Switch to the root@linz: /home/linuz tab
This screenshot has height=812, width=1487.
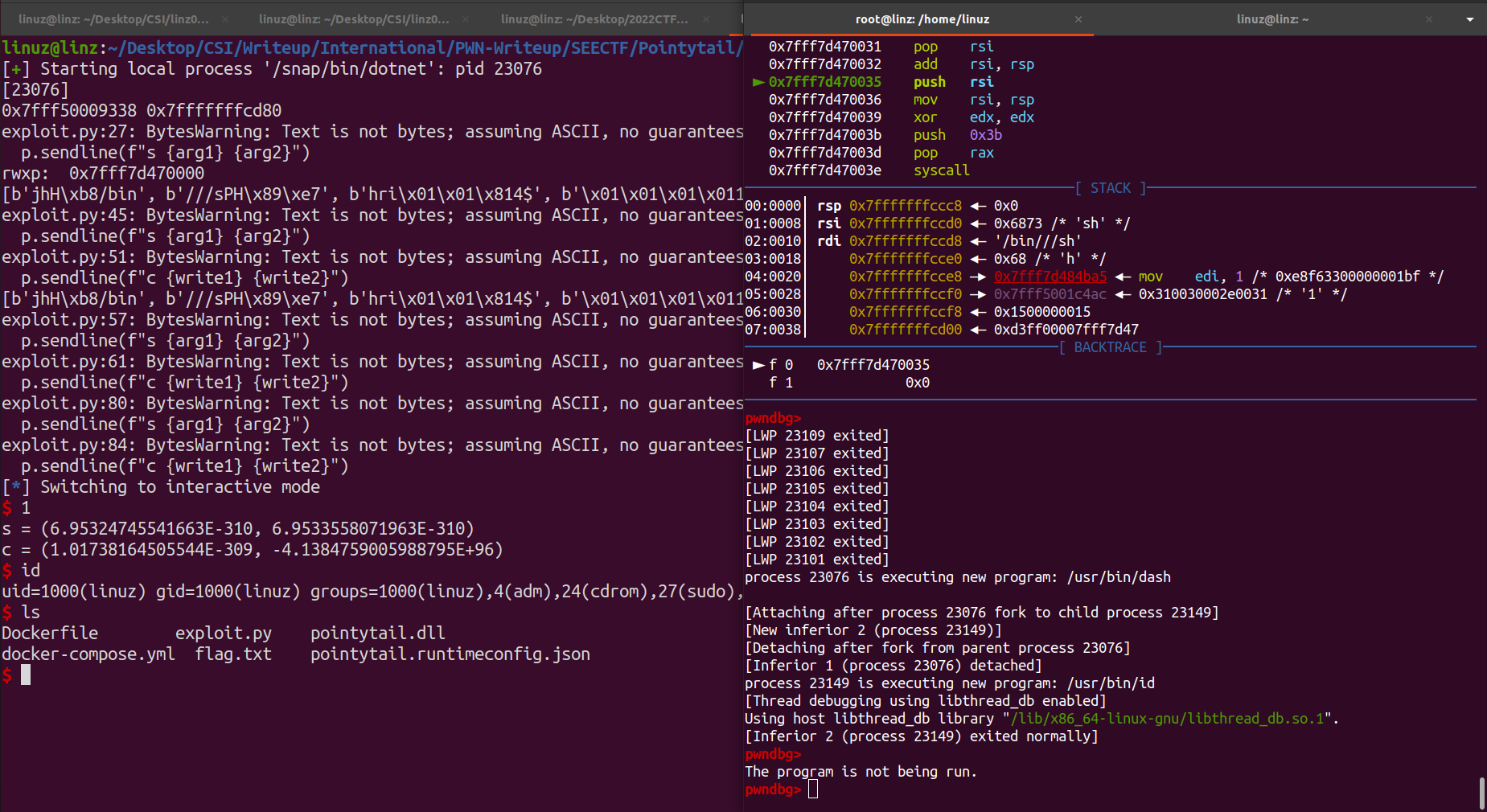click(922, 19)
